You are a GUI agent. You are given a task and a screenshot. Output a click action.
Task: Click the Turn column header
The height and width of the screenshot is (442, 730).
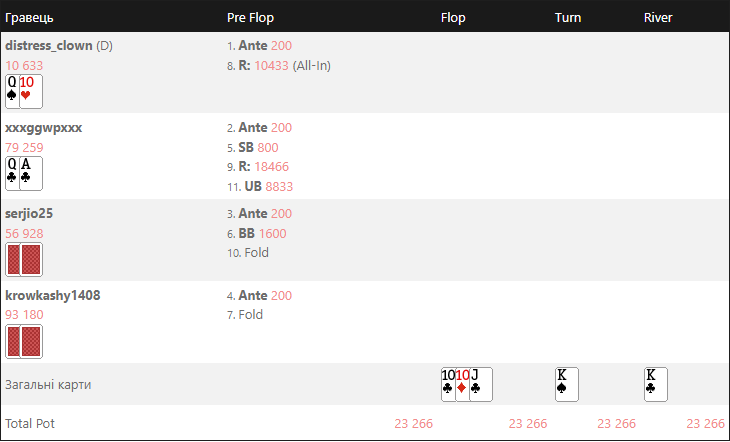click(568, 18)
